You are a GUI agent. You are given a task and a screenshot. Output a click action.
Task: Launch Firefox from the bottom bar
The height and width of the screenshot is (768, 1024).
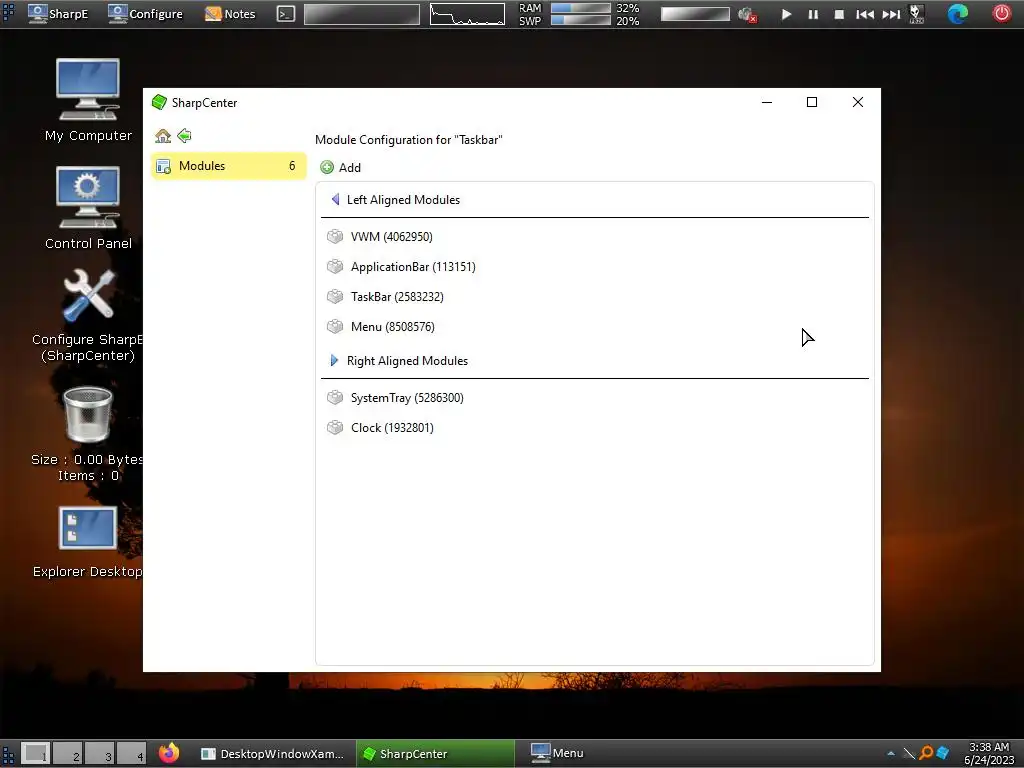(169, 753)
